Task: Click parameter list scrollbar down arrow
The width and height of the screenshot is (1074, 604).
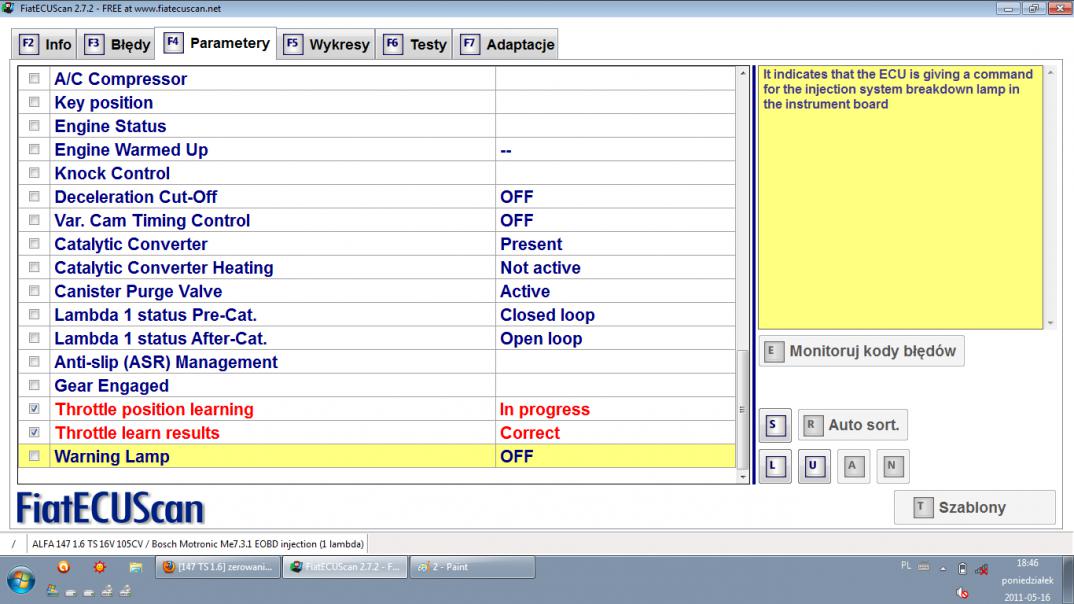Action: pyautogui.click(x=743, y=476)
